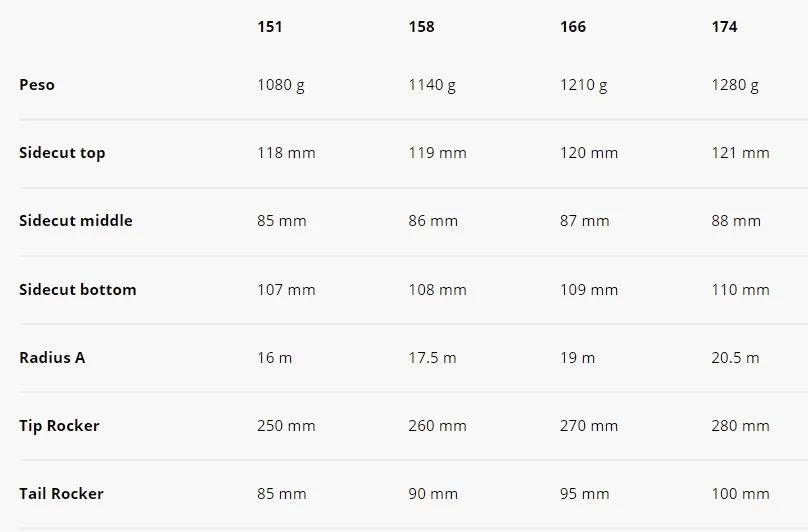This screenshot has width=808, height=532.
Task: Click the 100 mm tail rocker value
Action: point(740,494)
